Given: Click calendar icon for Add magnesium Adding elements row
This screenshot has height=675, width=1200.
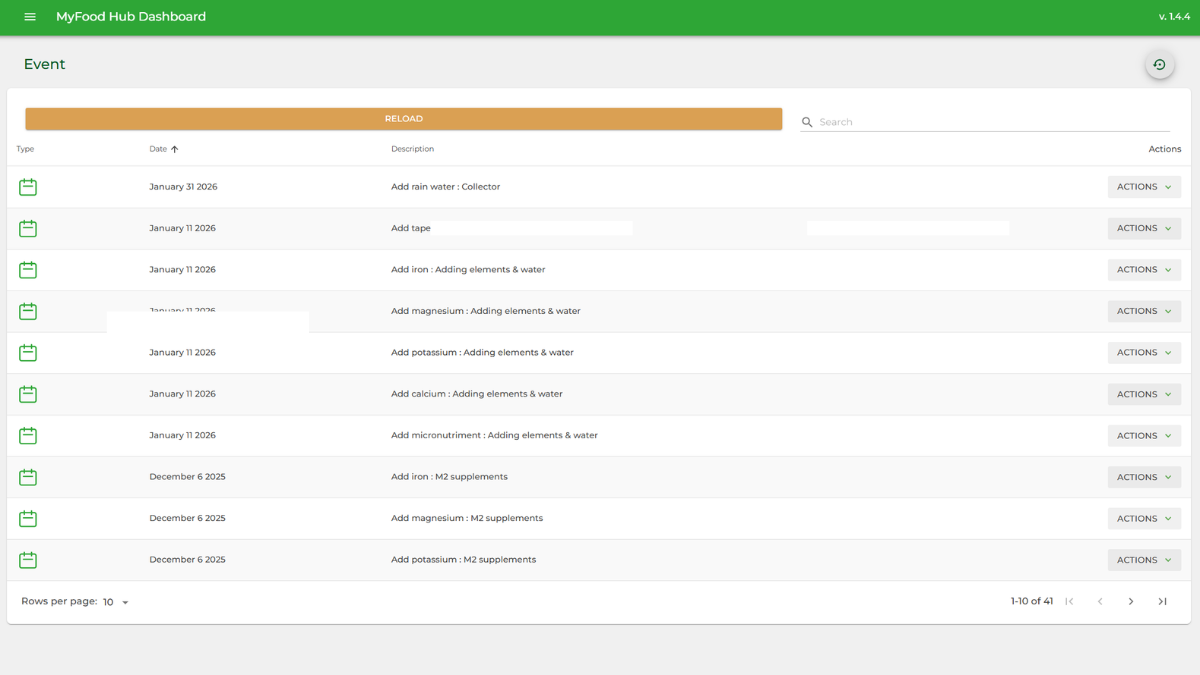Looking at the screenshot, I should click(x=28, y=311).
